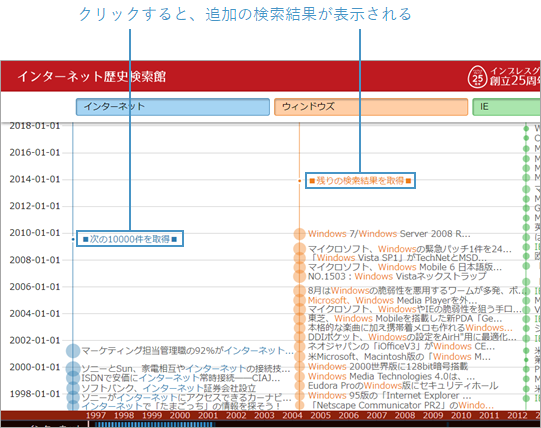Click the 2008-01-01 date label
Image resolution: width=541 pixels, height=428 pixels.
35,260
